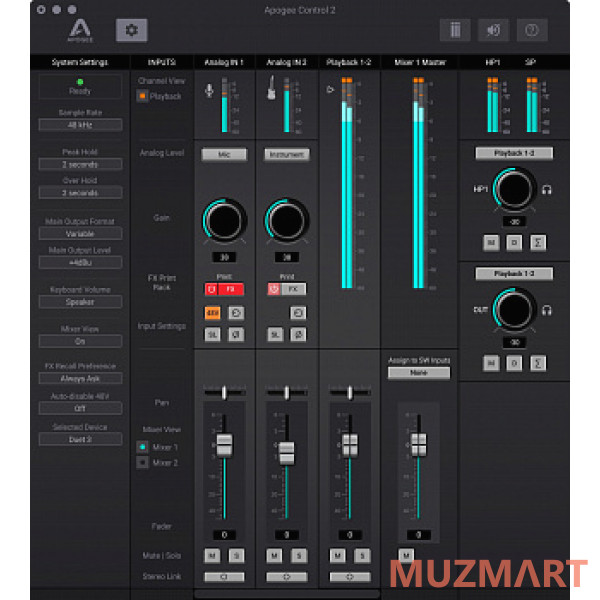Screen dimensions: 600x600
Task: Click the playback source icon on Playback 1-2
Action: pos(330,90)
